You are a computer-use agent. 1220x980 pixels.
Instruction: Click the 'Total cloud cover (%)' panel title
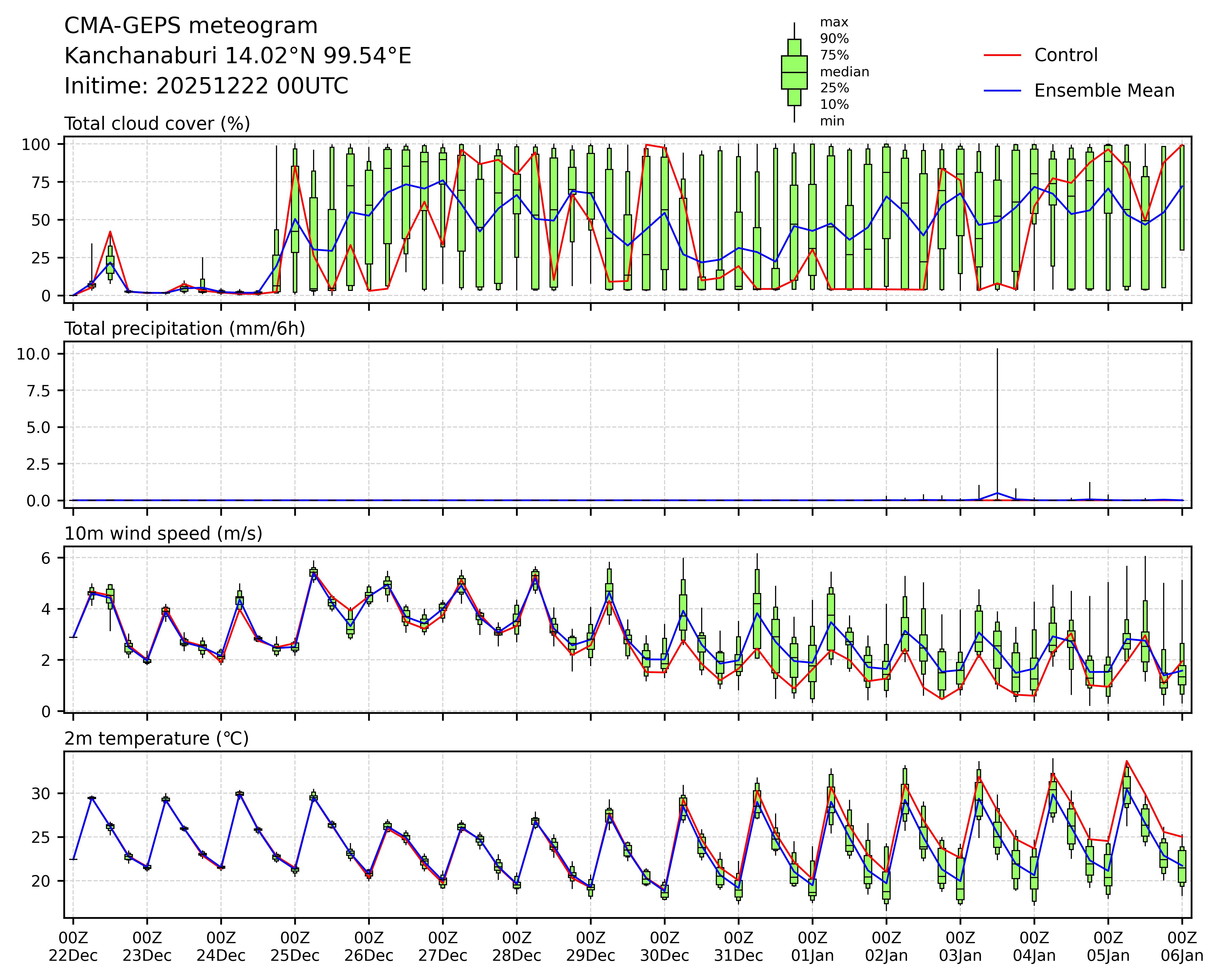coord(157,123)
